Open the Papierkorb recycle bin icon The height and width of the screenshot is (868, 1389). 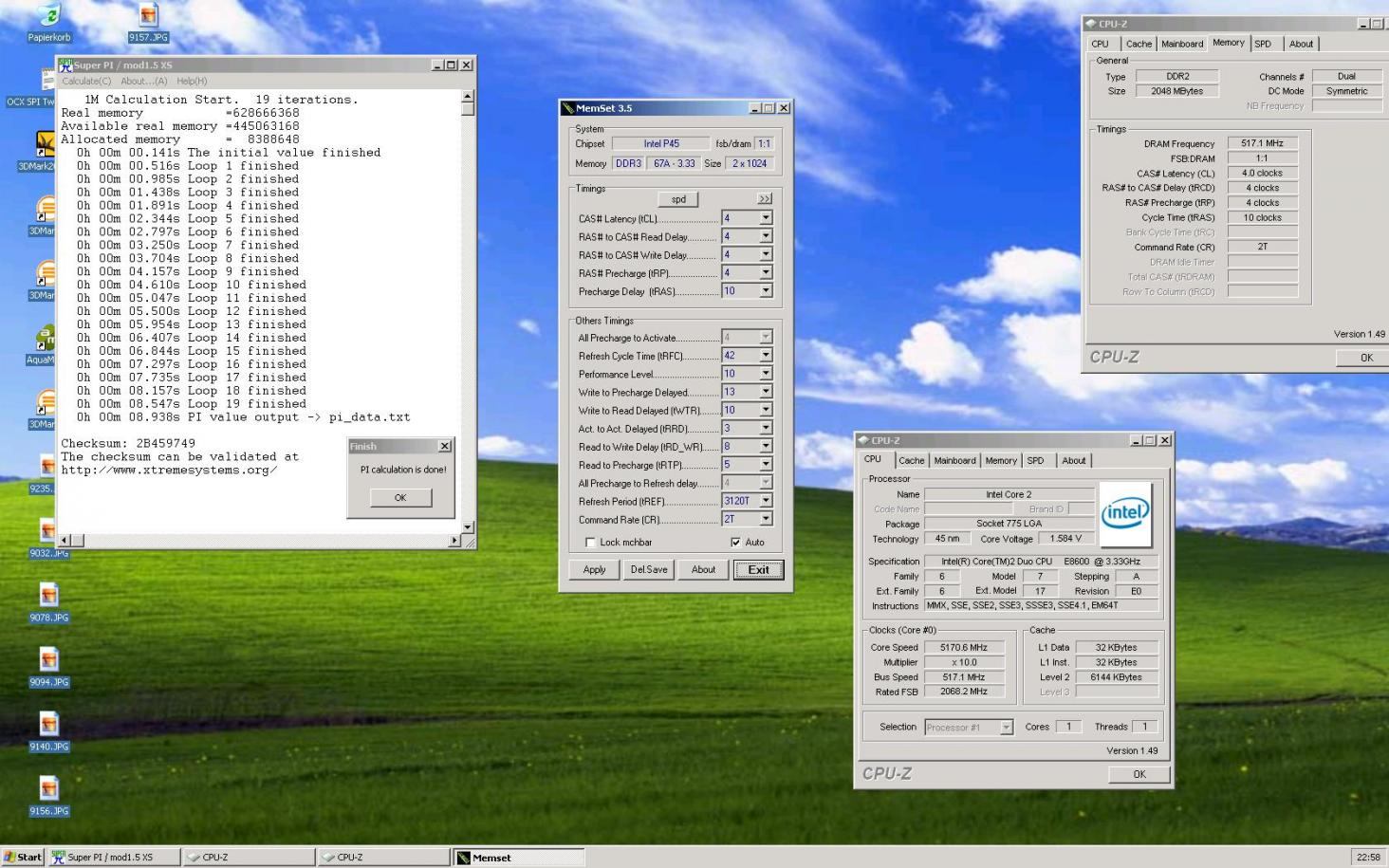pos(48,15)
